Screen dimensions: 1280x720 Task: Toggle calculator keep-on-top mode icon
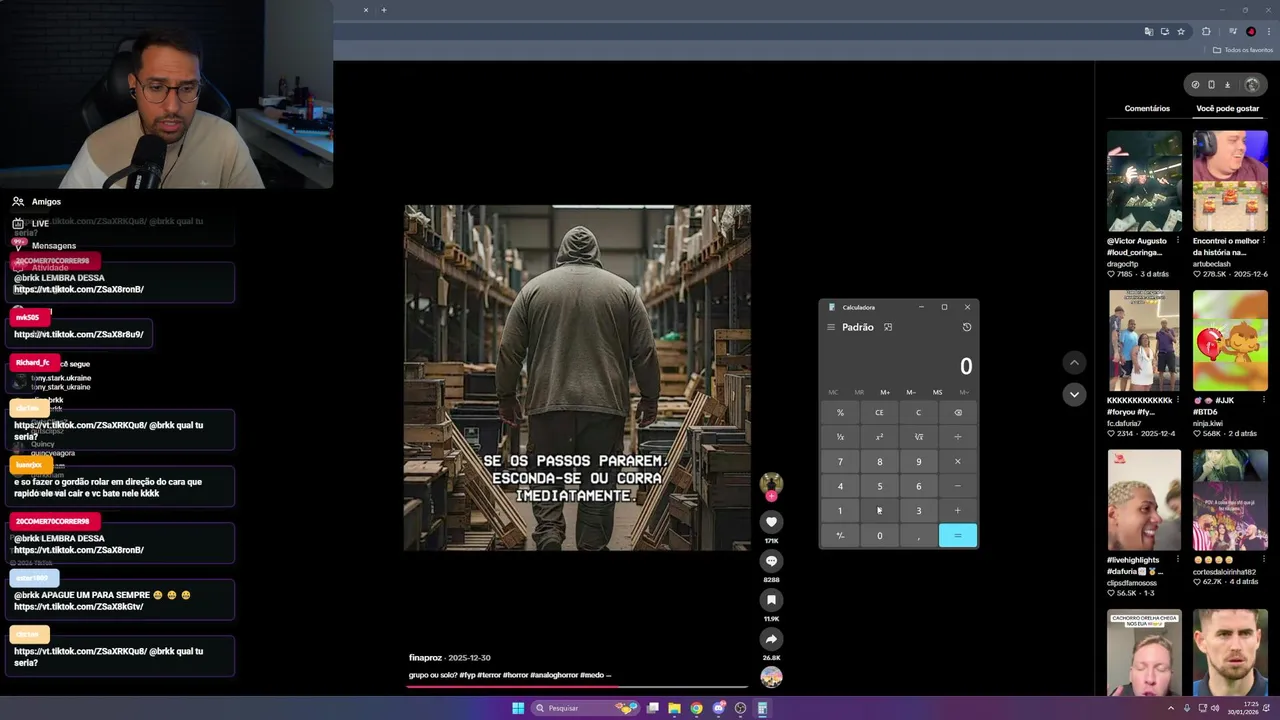pos(888,327)
